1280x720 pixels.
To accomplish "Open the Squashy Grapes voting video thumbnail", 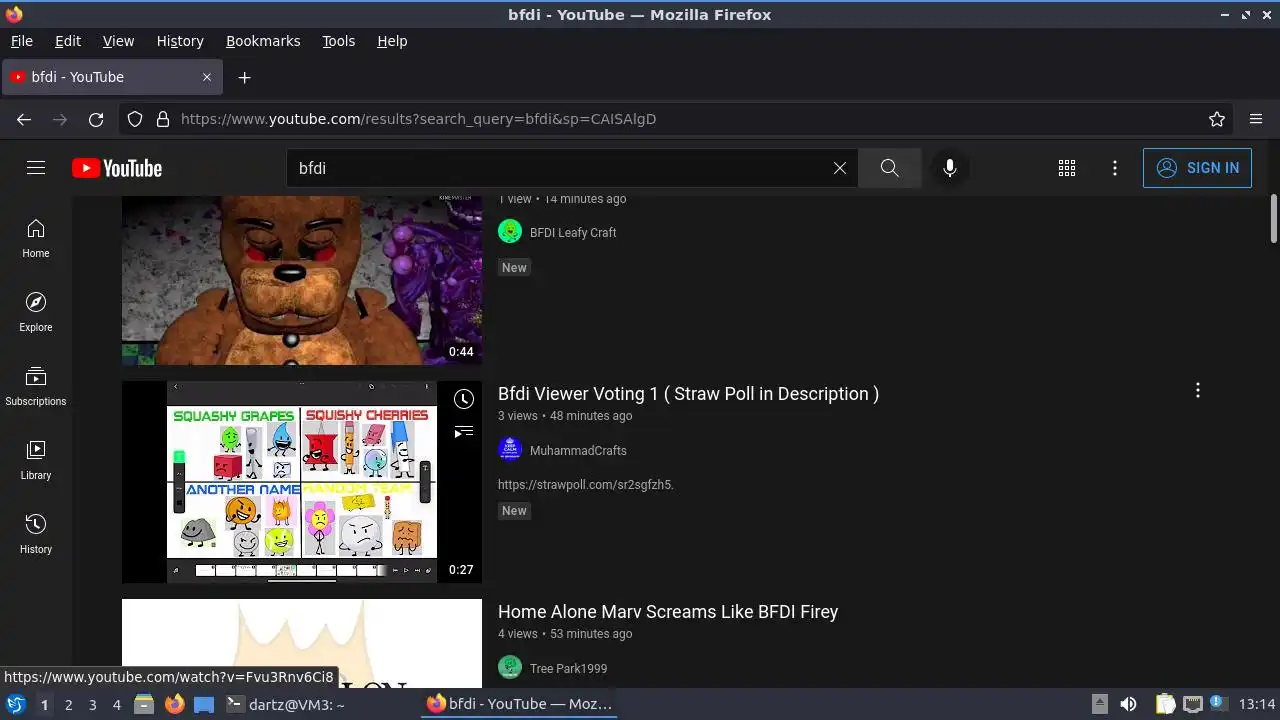I will [x=302, y=482].
